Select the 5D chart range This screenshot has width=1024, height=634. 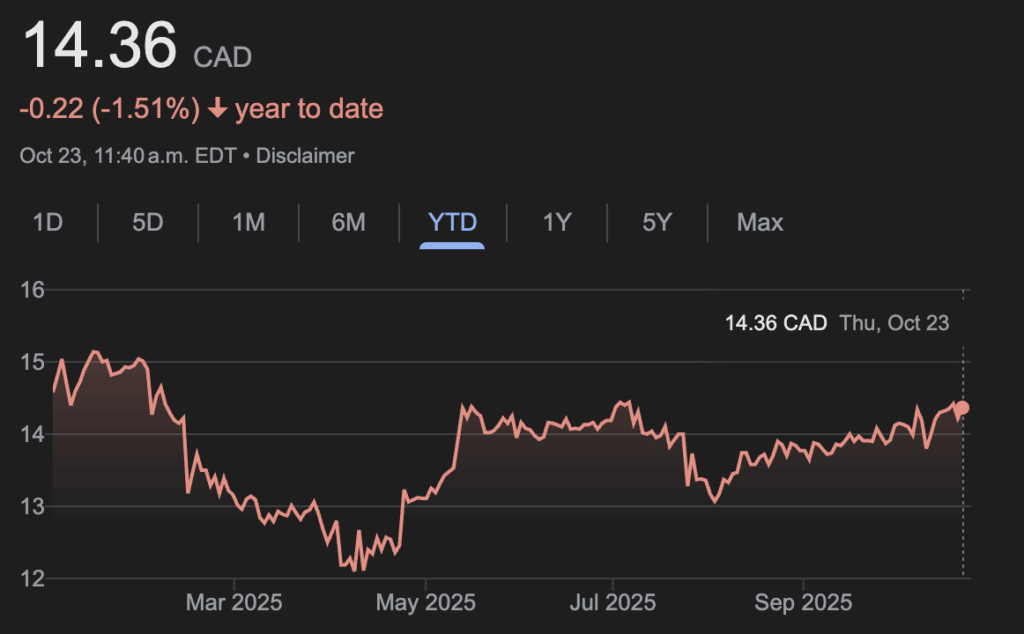point(147,222)
